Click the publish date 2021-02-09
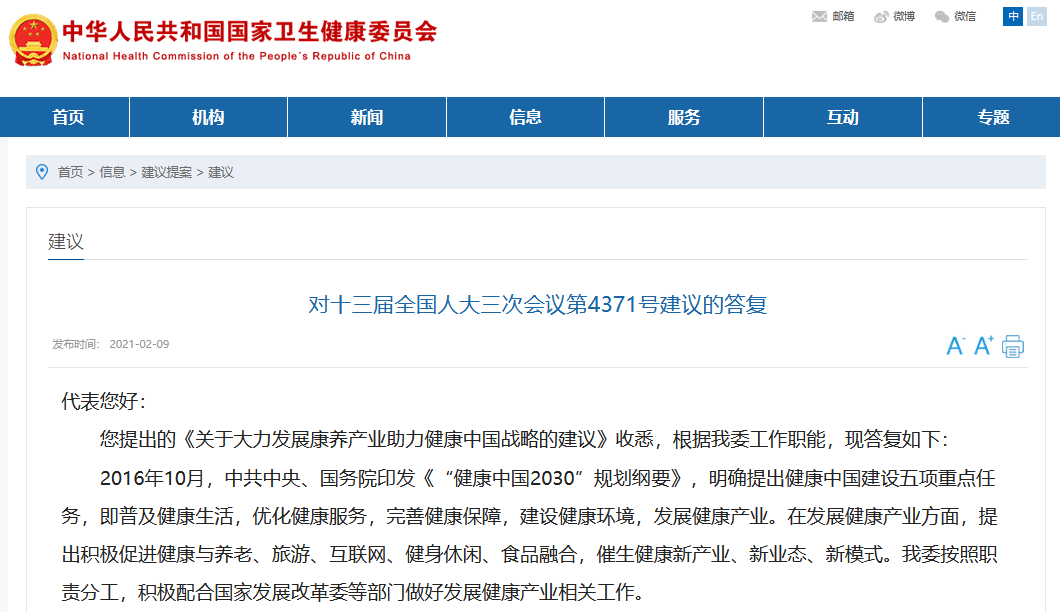 [139, 344]
